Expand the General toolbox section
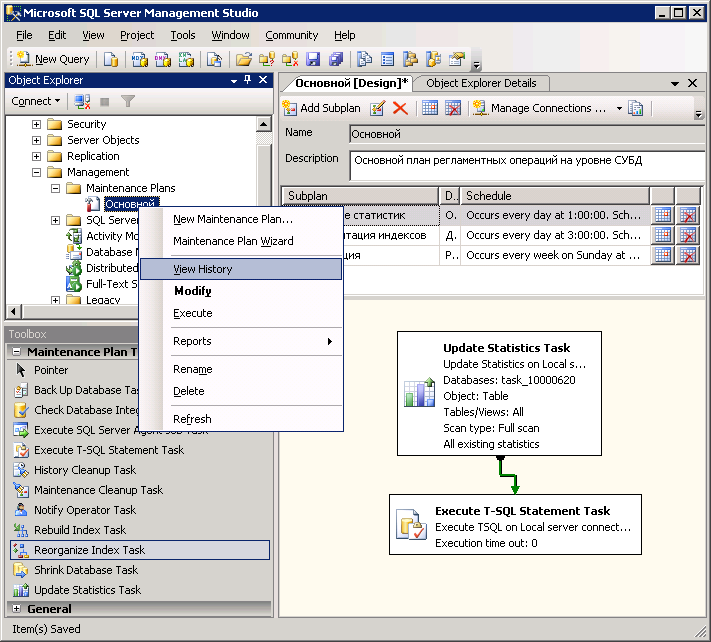 click(16, 608)
